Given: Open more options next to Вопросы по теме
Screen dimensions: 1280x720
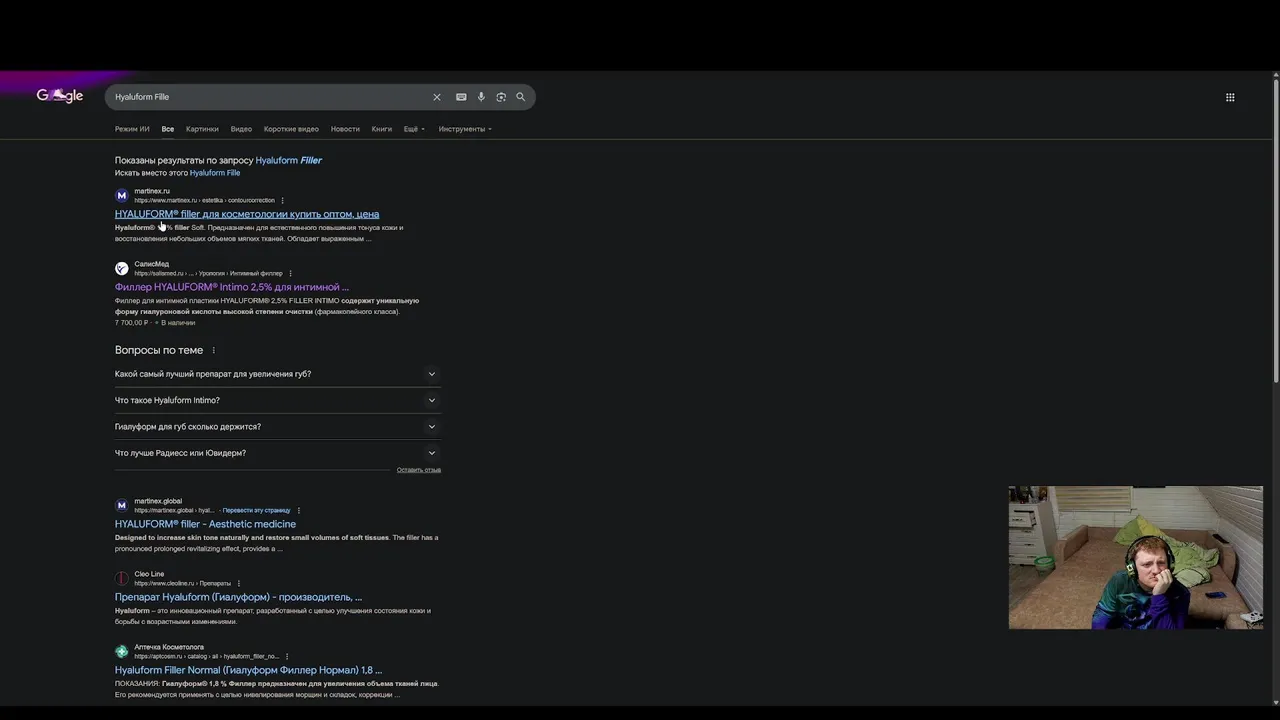Looking at the screenshot, I should coord(214,351).
